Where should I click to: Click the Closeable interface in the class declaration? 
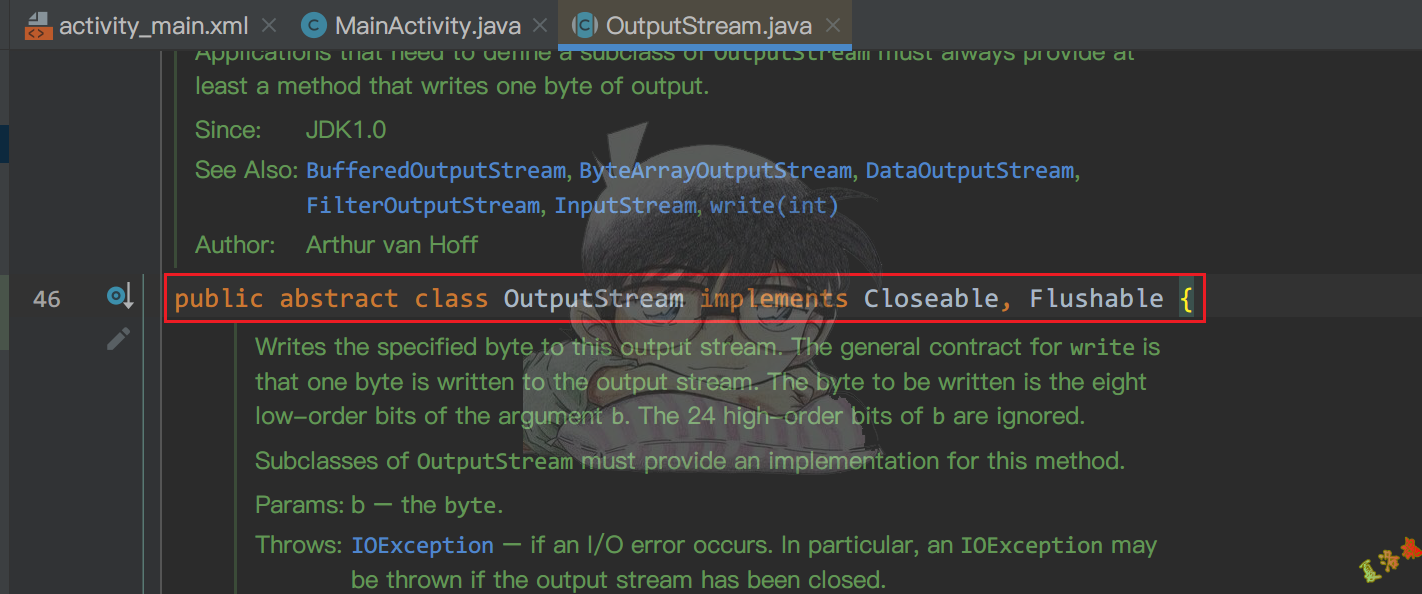pos(931,297)
